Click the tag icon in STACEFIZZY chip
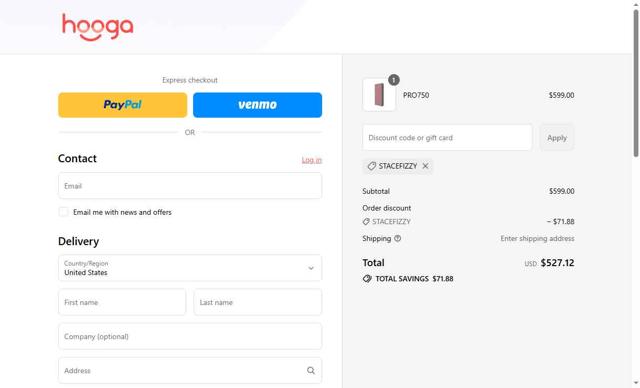Viewport: 640px width, 388px height. 371,166
